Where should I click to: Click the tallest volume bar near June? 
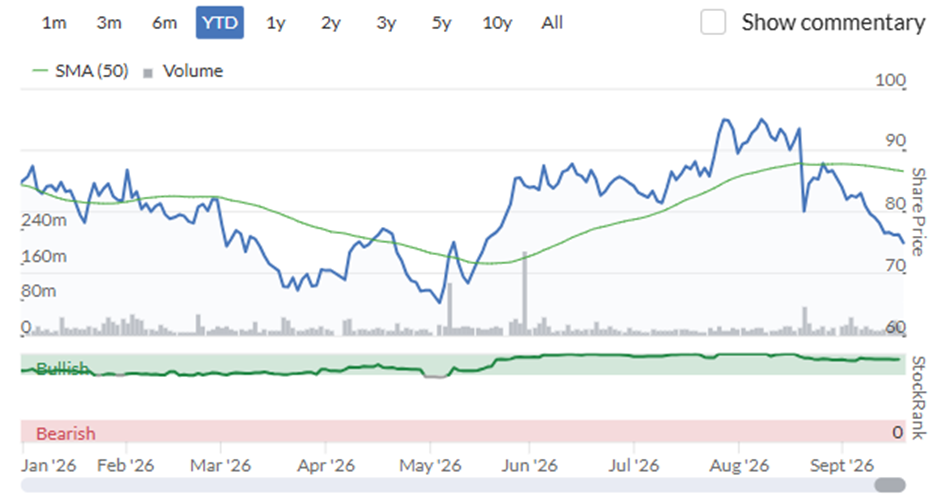pyautogui.click(x=525, y=293)
